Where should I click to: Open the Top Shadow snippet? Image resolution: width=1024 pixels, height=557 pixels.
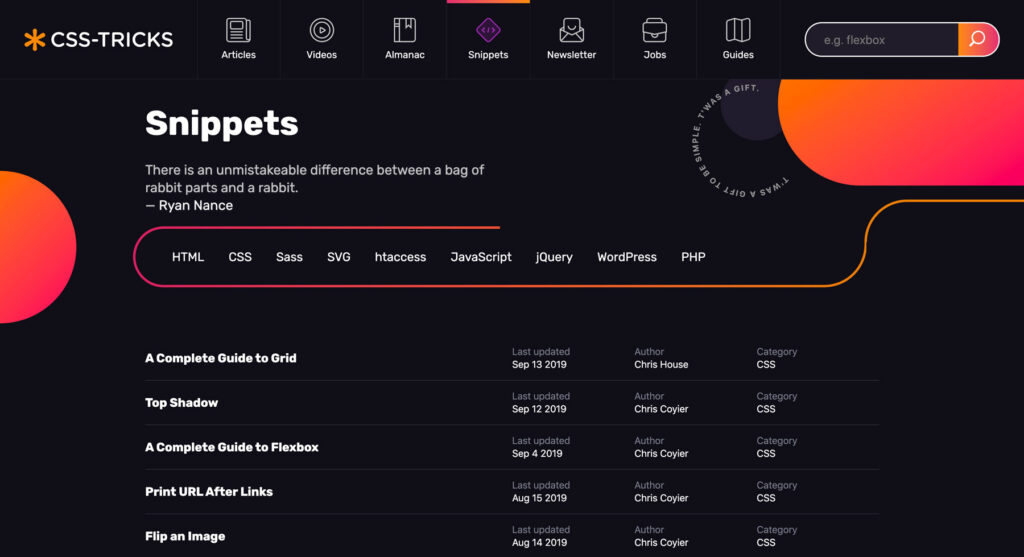coord(181,403)
